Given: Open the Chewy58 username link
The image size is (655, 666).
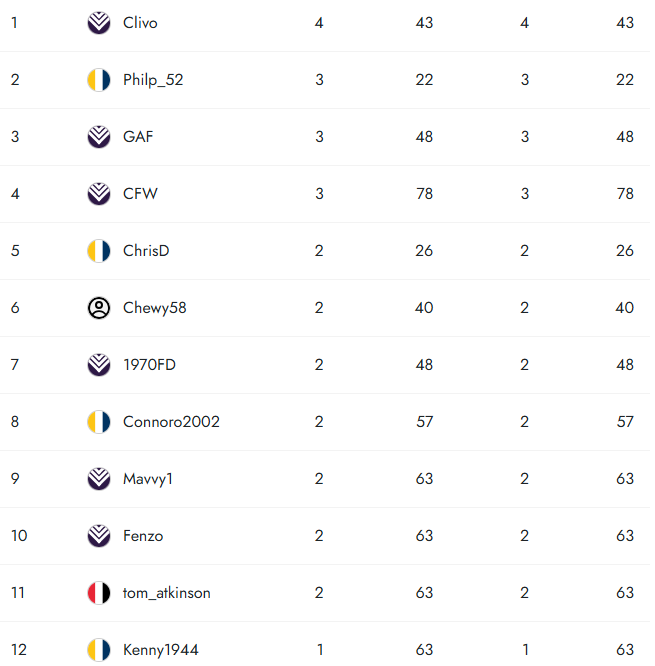Looking at the screenshot, I should [x=154, y=308].
